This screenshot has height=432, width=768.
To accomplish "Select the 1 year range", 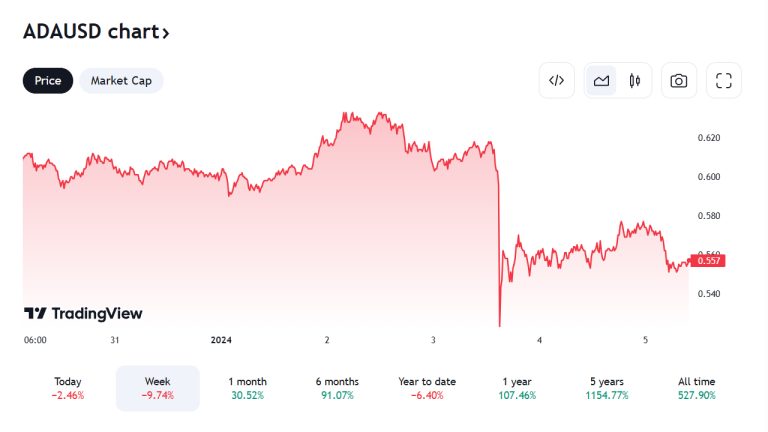I will click(516, 388).
